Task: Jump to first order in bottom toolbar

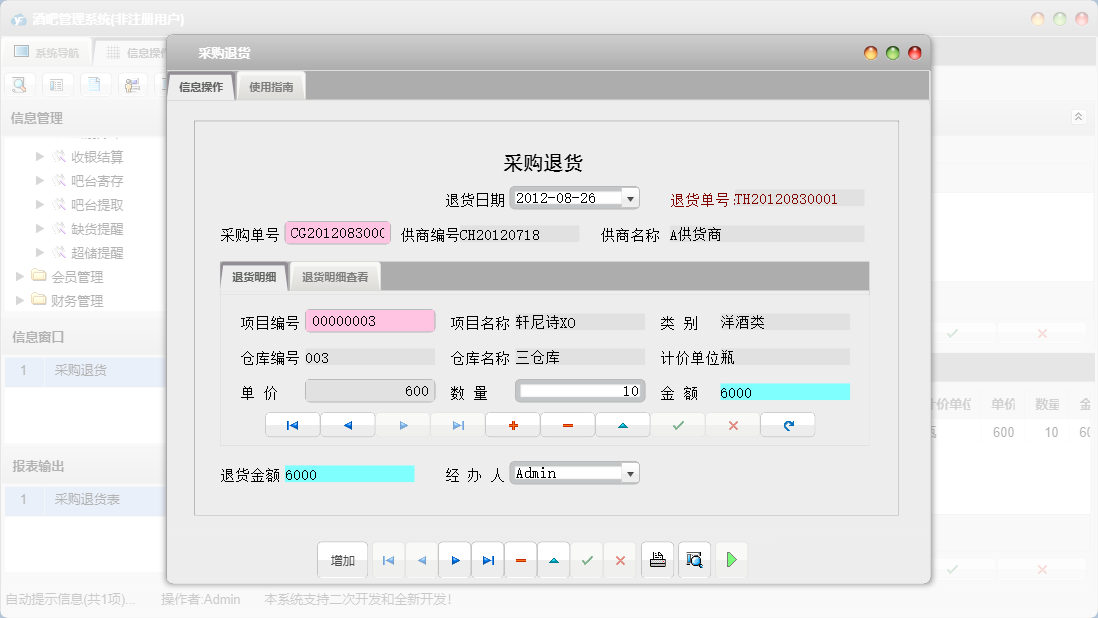Action: 389,560
